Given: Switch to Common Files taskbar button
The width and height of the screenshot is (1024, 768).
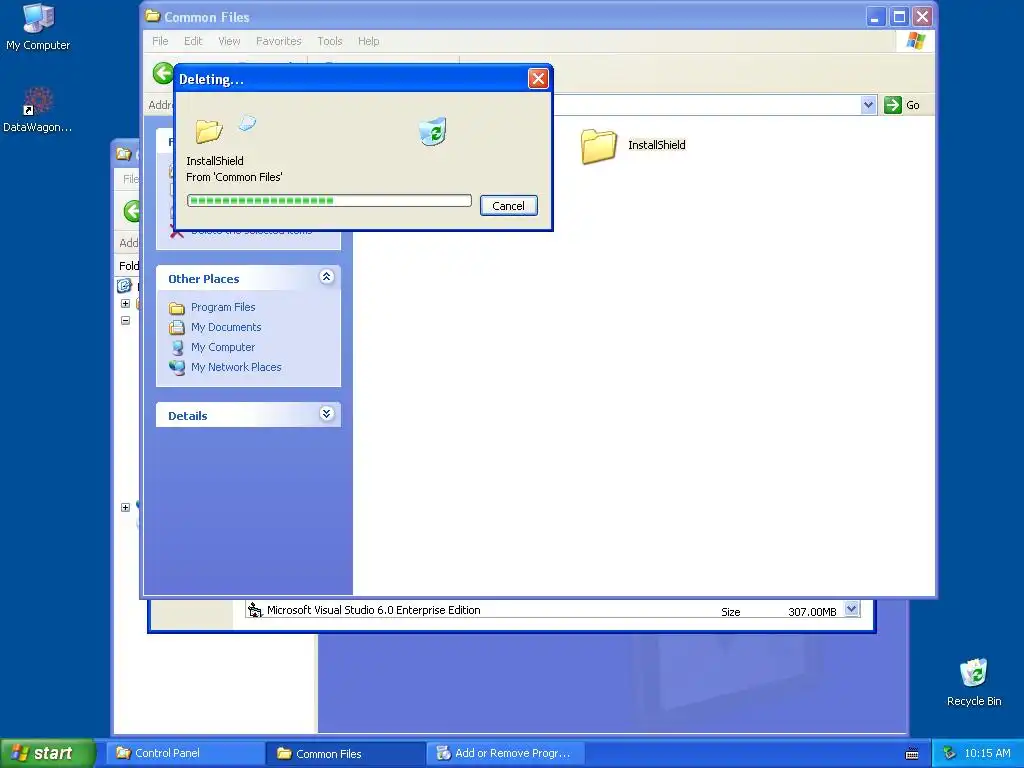Looking at the screenshot, I should point(345,754).
